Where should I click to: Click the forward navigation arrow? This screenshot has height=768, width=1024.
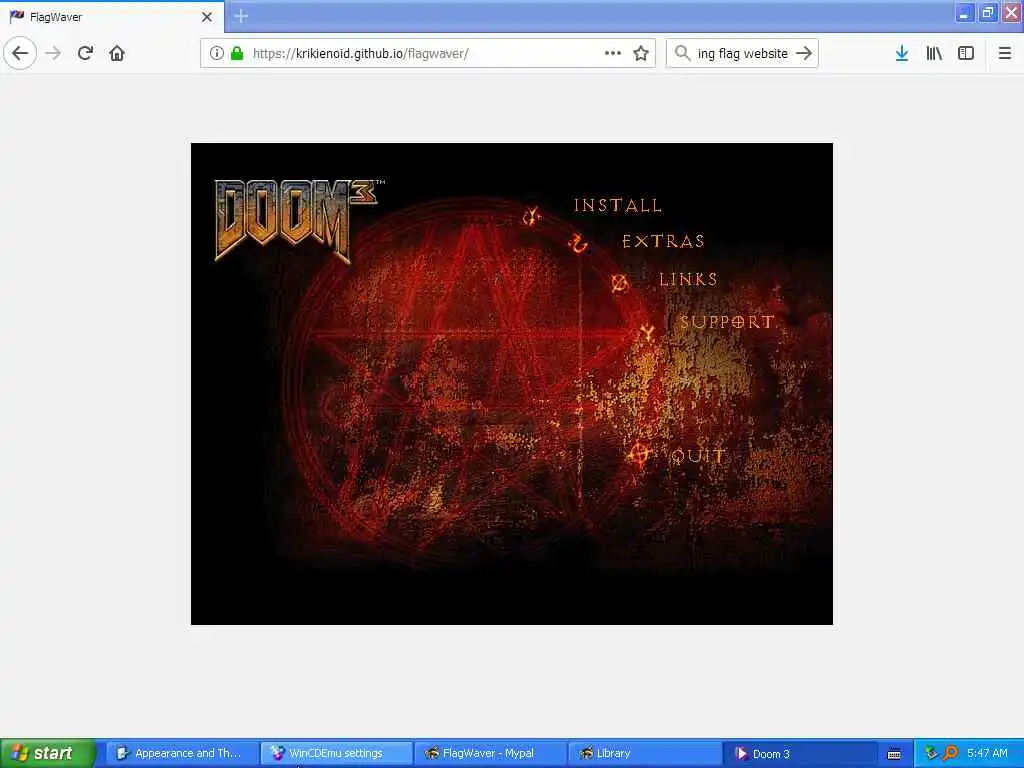tap(53, 53)
